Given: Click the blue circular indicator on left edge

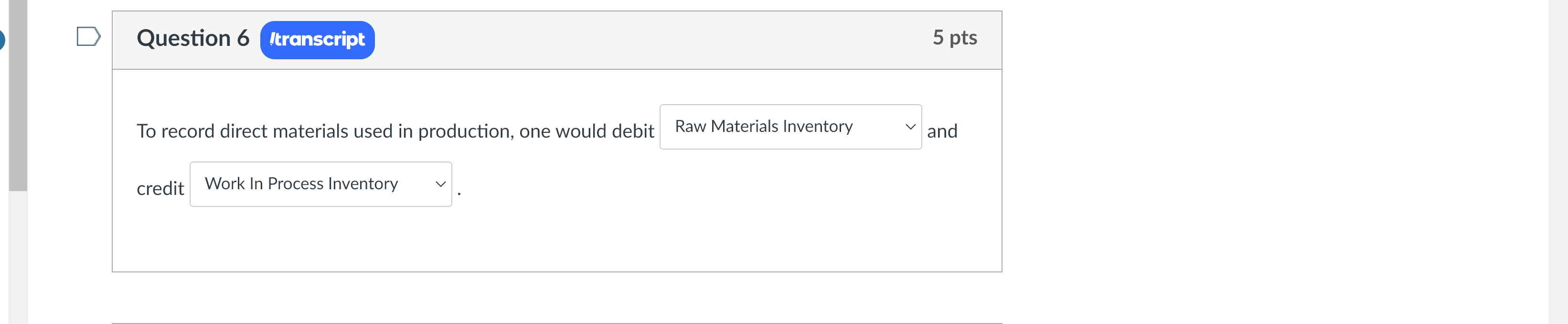Looking at the screenshot, I should 3,40.
